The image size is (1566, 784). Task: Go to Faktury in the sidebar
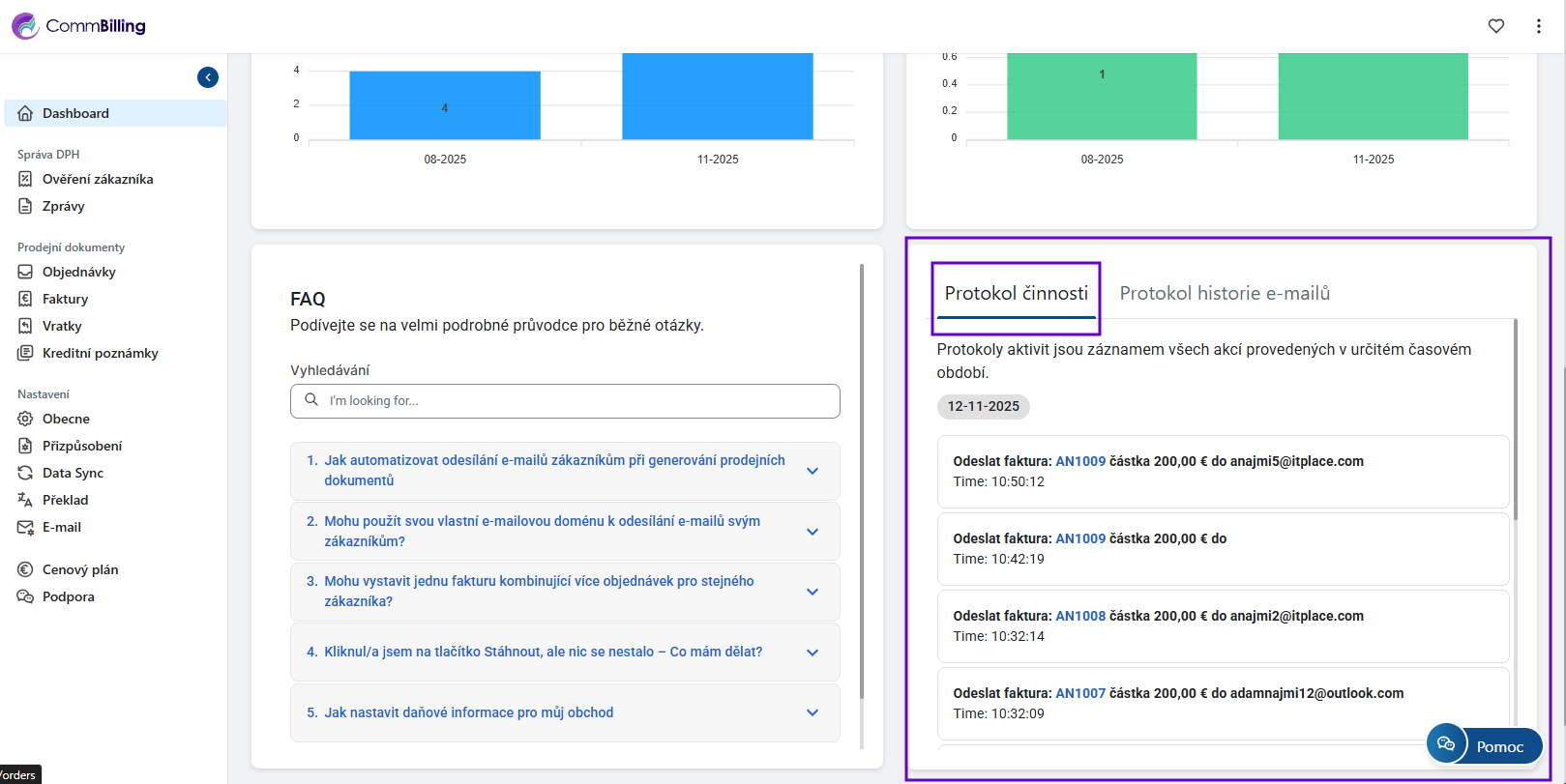(x=65, y=299)
